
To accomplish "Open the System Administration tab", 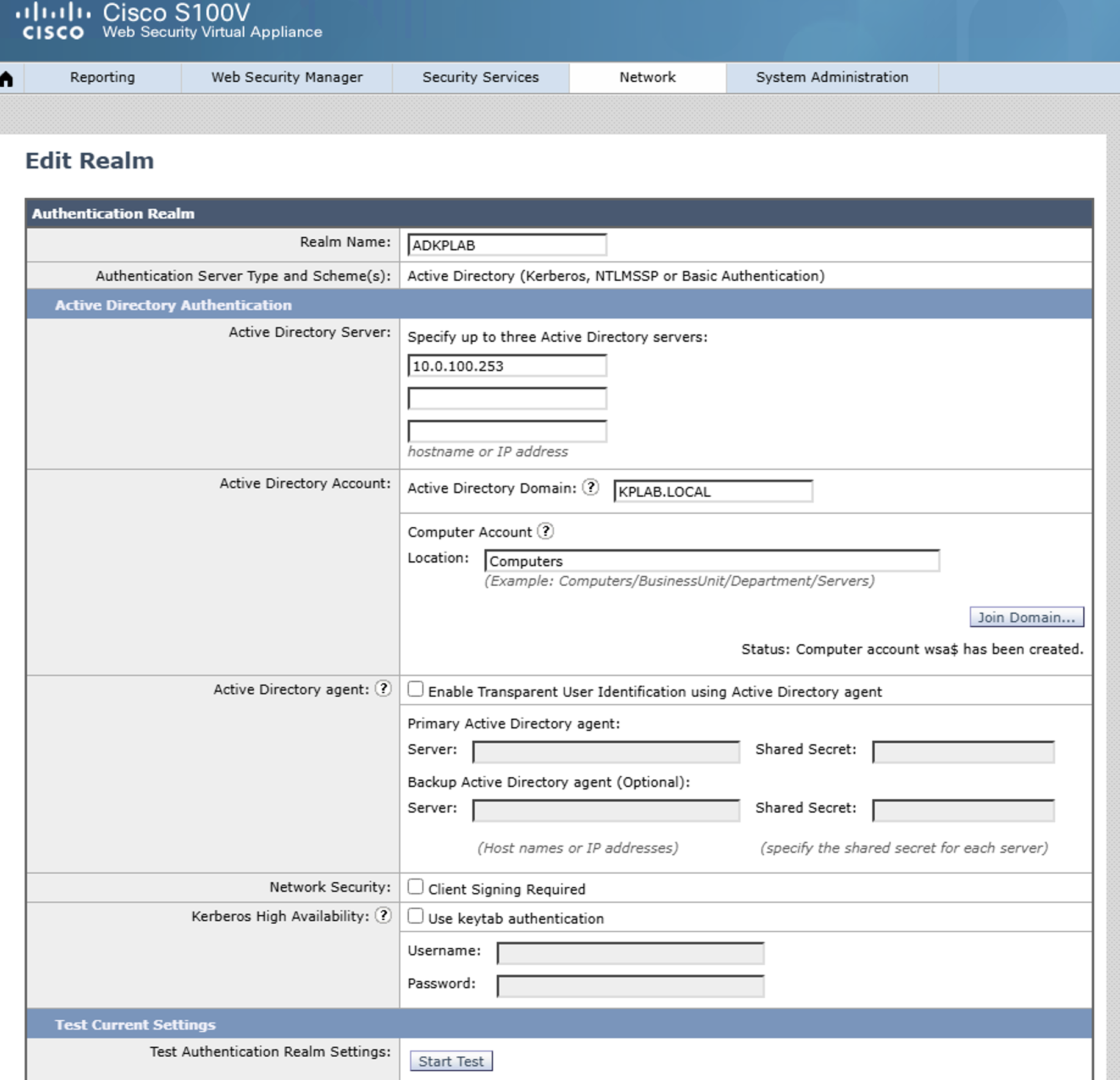I will click(x=832, y=77).
